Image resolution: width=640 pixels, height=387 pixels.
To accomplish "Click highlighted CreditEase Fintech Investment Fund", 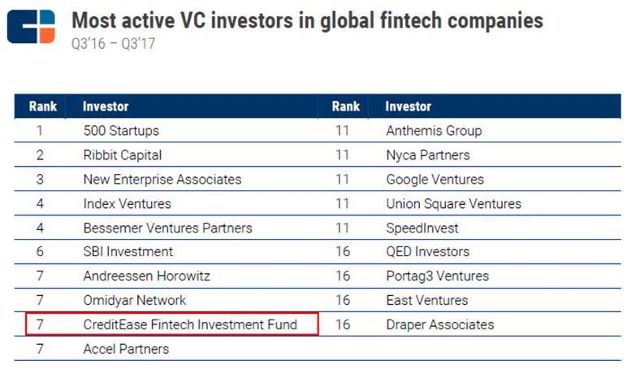I will click(x=172, y=324).
